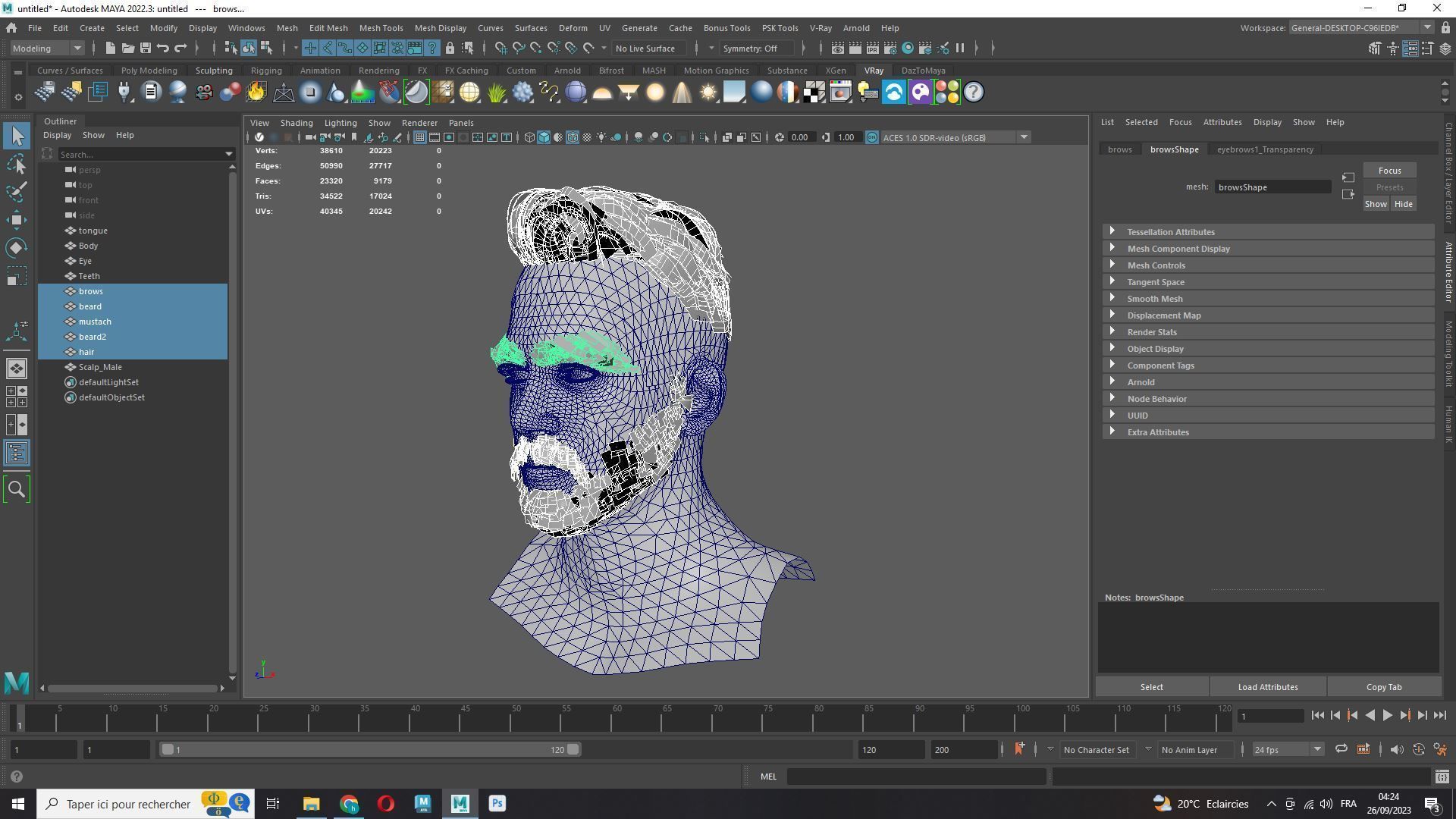
Task: Open the Workspace selection dropdown
Action: click(x=1361, y=28)
